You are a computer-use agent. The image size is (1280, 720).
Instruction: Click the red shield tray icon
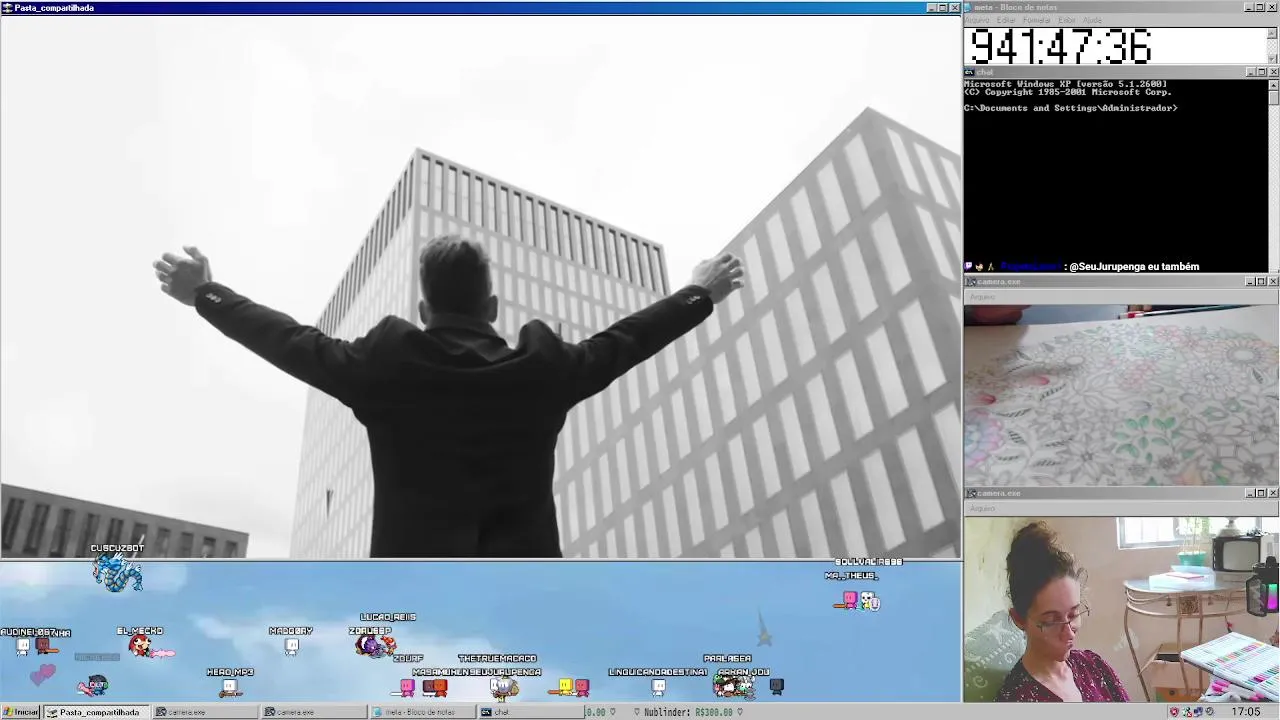1174,712
